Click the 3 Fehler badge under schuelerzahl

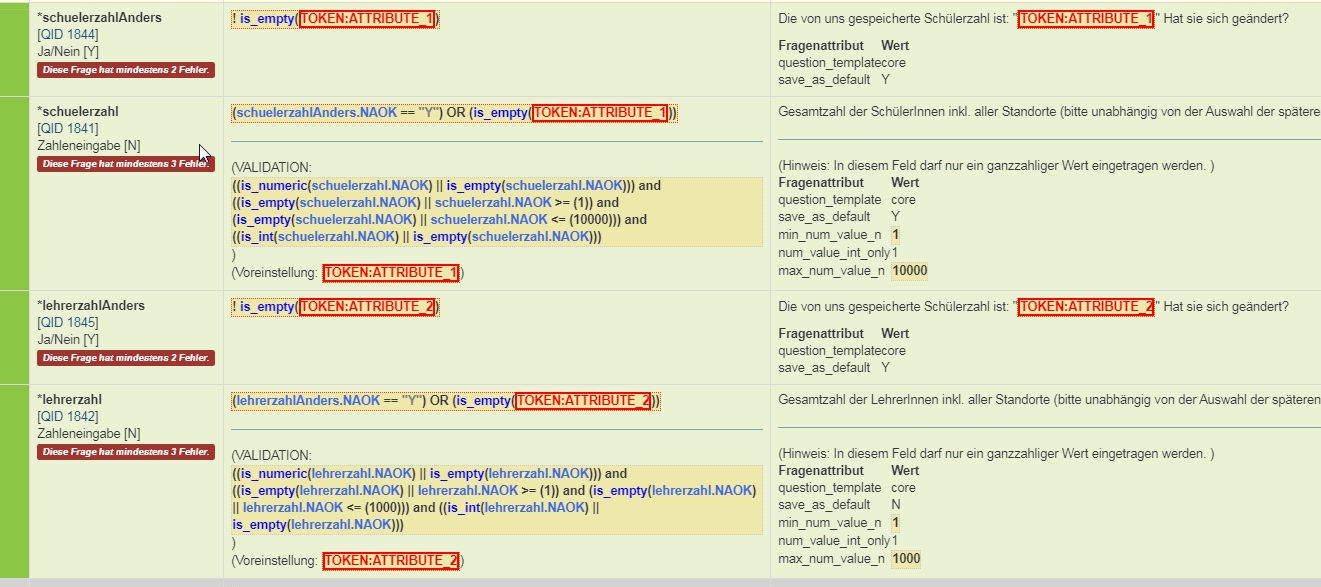coord(126,164)
